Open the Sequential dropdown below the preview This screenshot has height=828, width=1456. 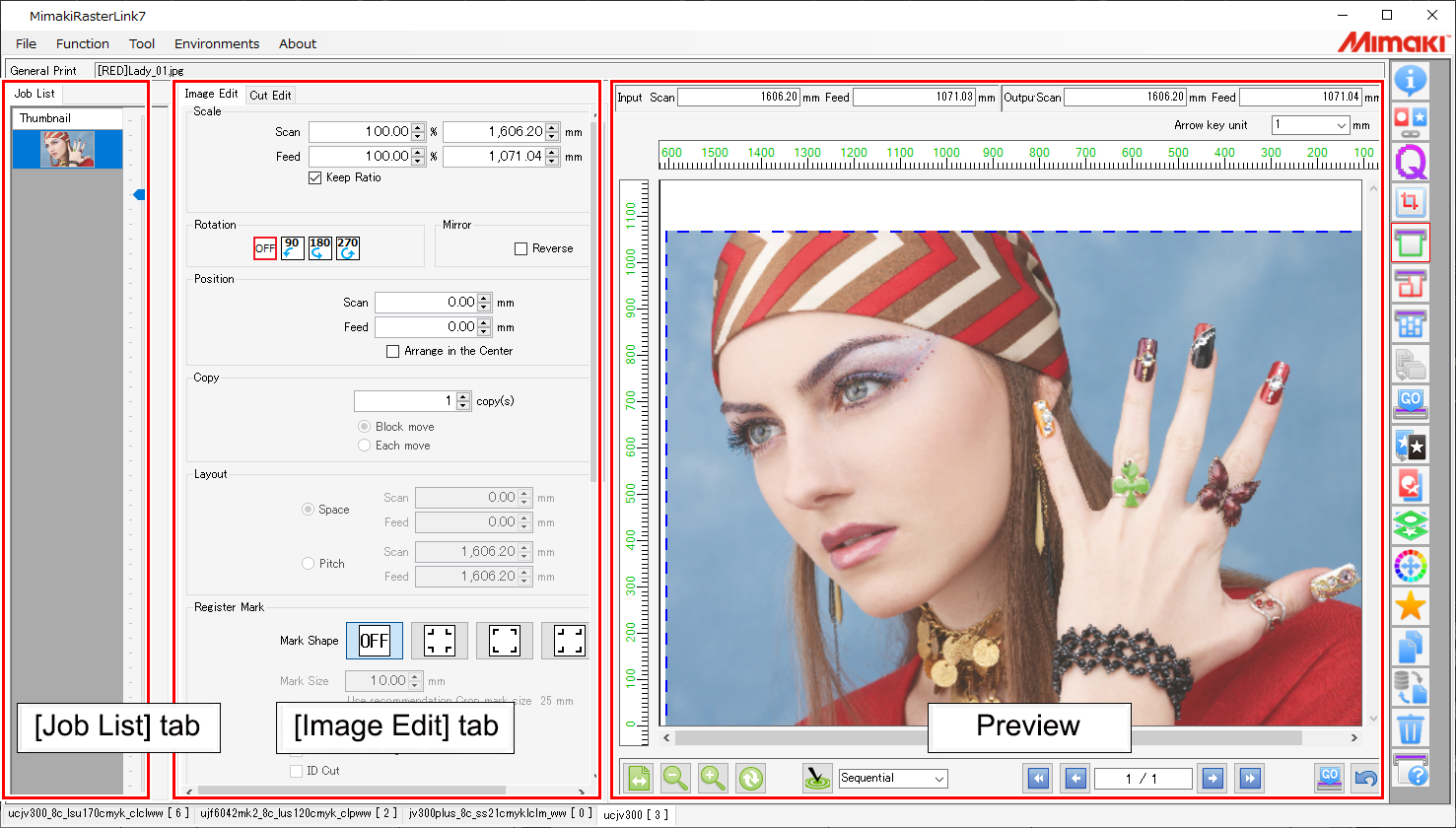click(x=892, y=778)
